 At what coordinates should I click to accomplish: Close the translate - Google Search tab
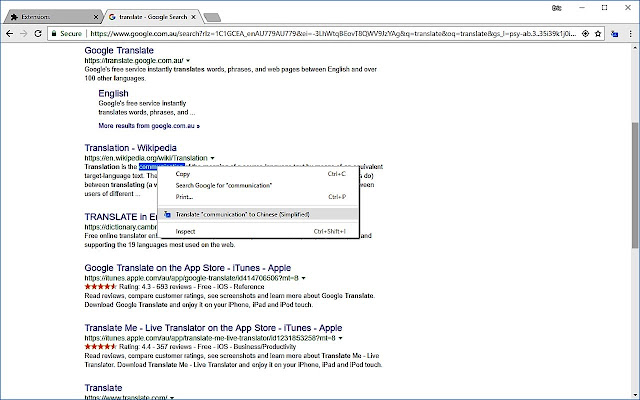tap(193, 17)
